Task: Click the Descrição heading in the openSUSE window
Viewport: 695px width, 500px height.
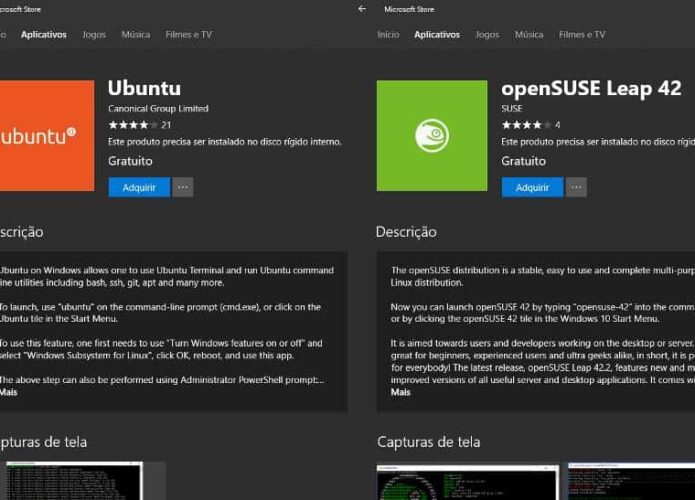Action: pyautogui.click(x=406, y=232)
